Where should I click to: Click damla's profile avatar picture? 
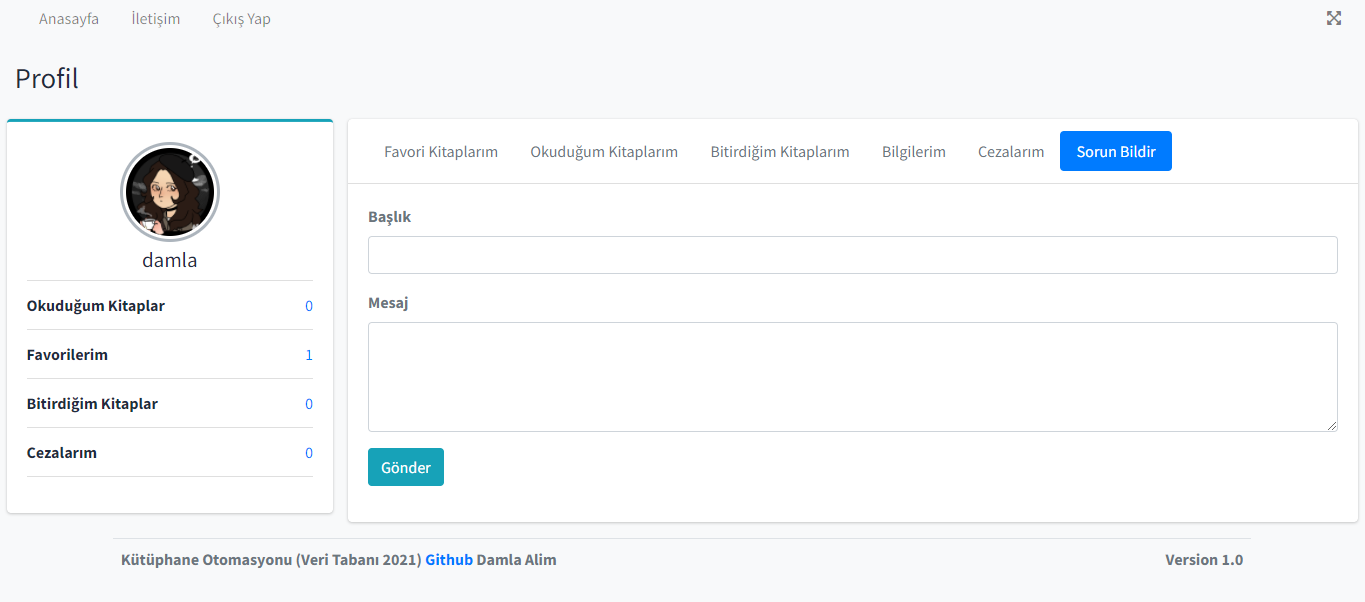170,192
